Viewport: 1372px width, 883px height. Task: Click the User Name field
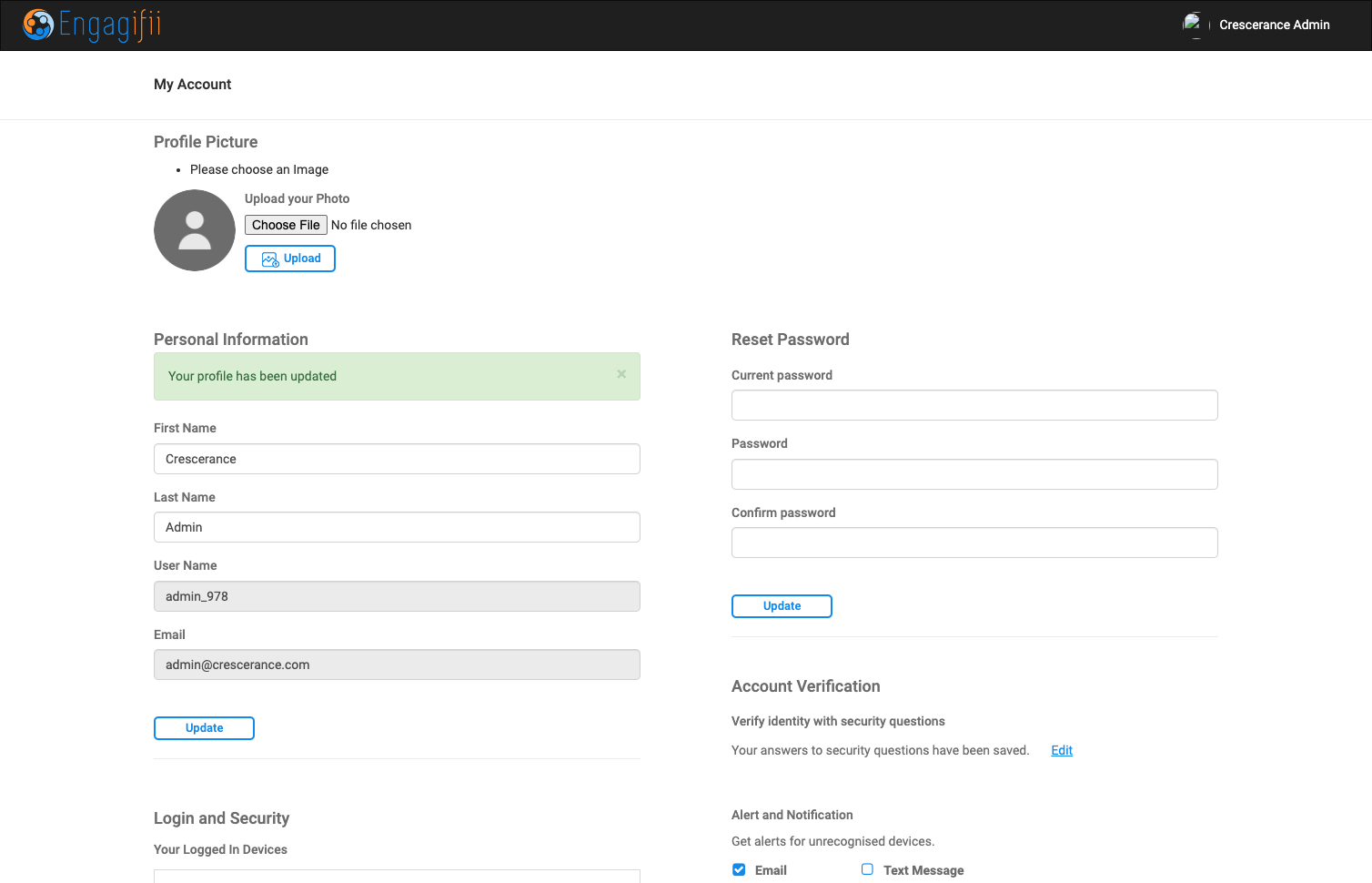pyautogui.click(x=397, y=596)
